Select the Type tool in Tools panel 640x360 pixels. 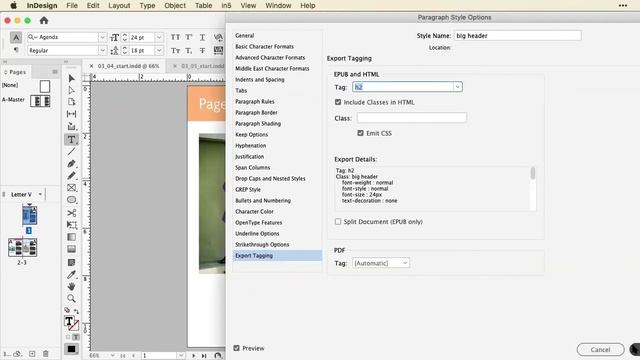(71, 139)
